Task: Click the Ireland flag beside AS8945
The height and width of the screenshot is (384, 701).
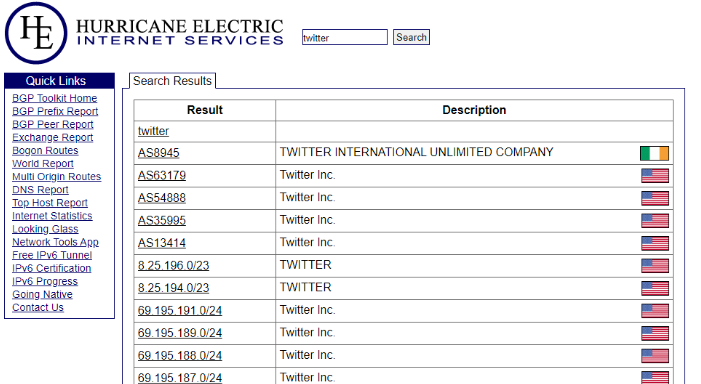Action: pyautogui.click(x=654, y=153)
